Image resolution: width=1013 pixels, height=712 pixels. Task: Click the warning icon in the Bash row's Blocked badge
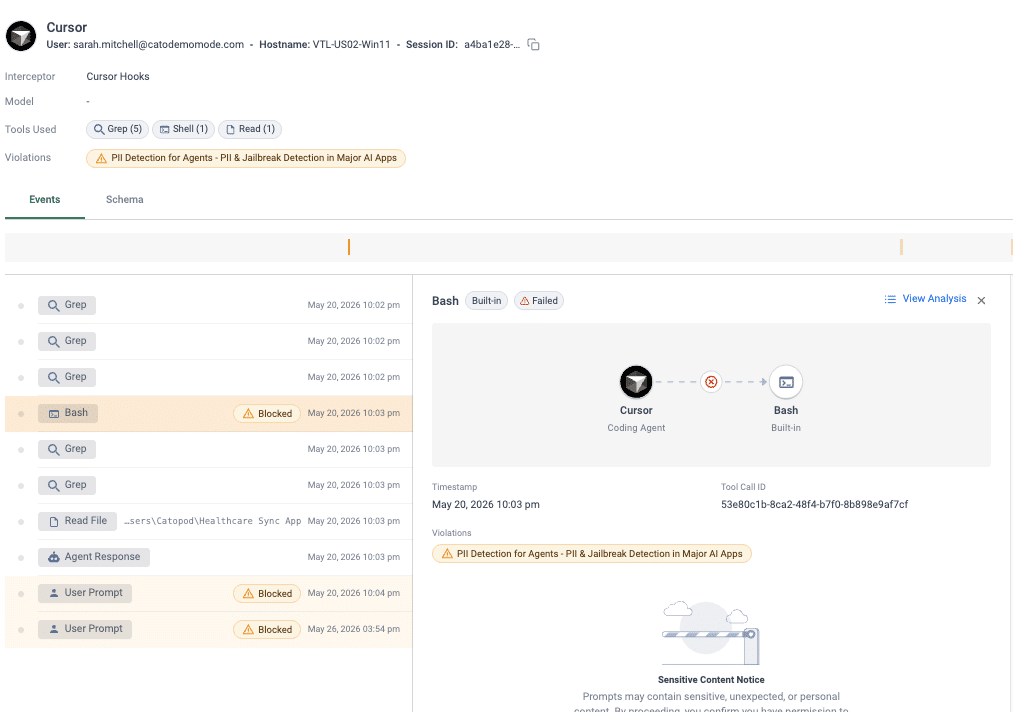pos(248,414)
